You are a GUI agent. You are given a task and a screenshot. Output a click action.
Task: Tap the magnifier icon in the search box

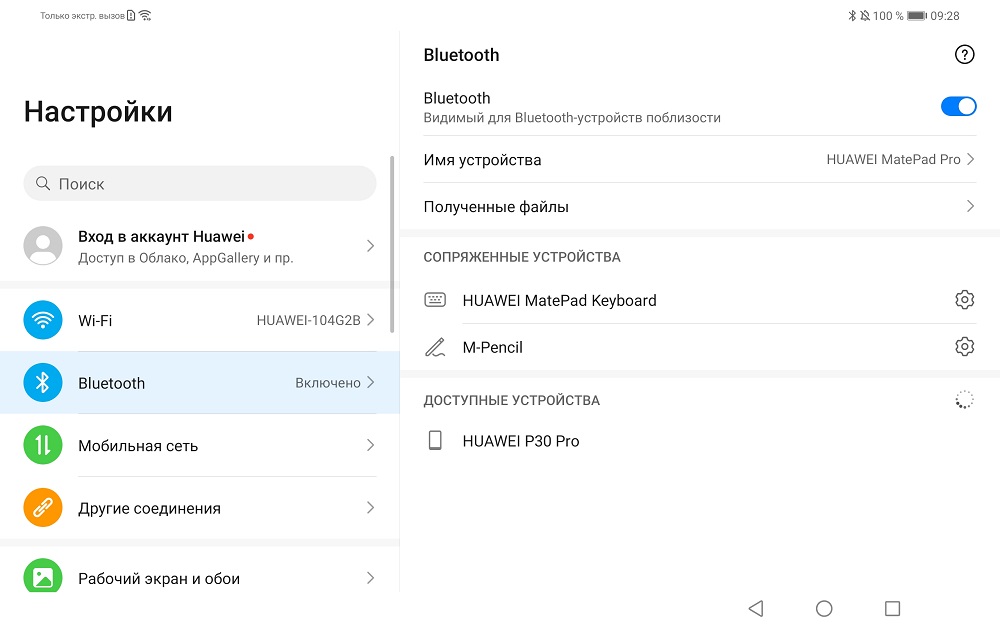point(43,184)
